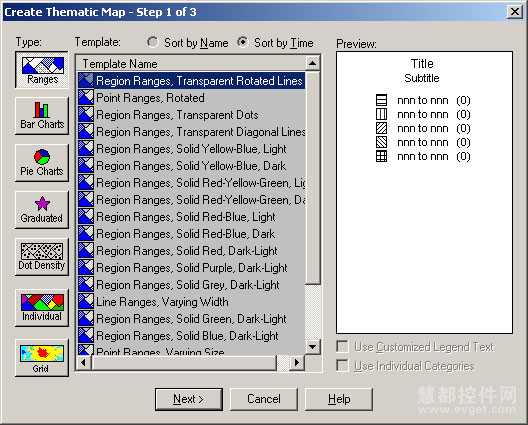This screenshot has height=425, width=528.
Task: Pick the Pie Charts type icon
Action: 42,163
